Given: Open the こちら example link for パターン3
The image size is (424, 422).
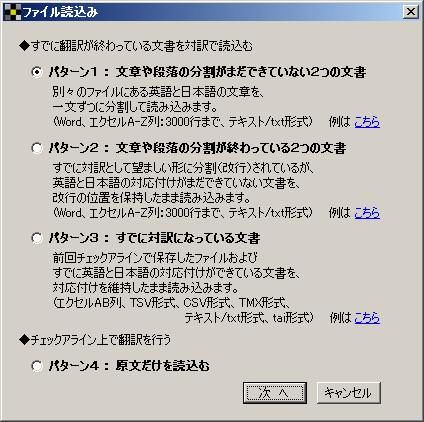Looking at the screenshot, I should click(x=367, y=318).
